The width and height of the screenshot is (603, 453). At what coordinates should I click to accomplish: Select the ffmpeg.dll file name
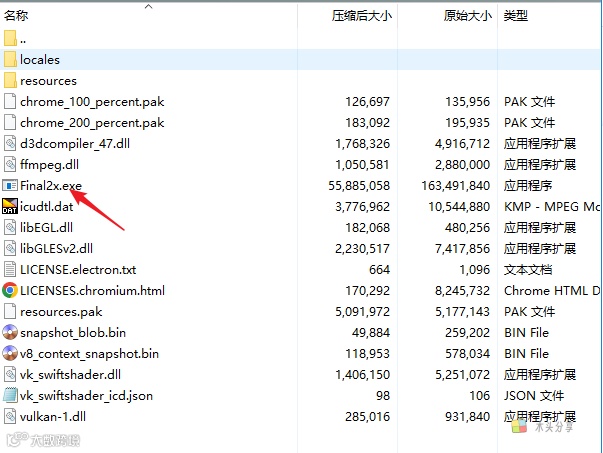[49, 165]
